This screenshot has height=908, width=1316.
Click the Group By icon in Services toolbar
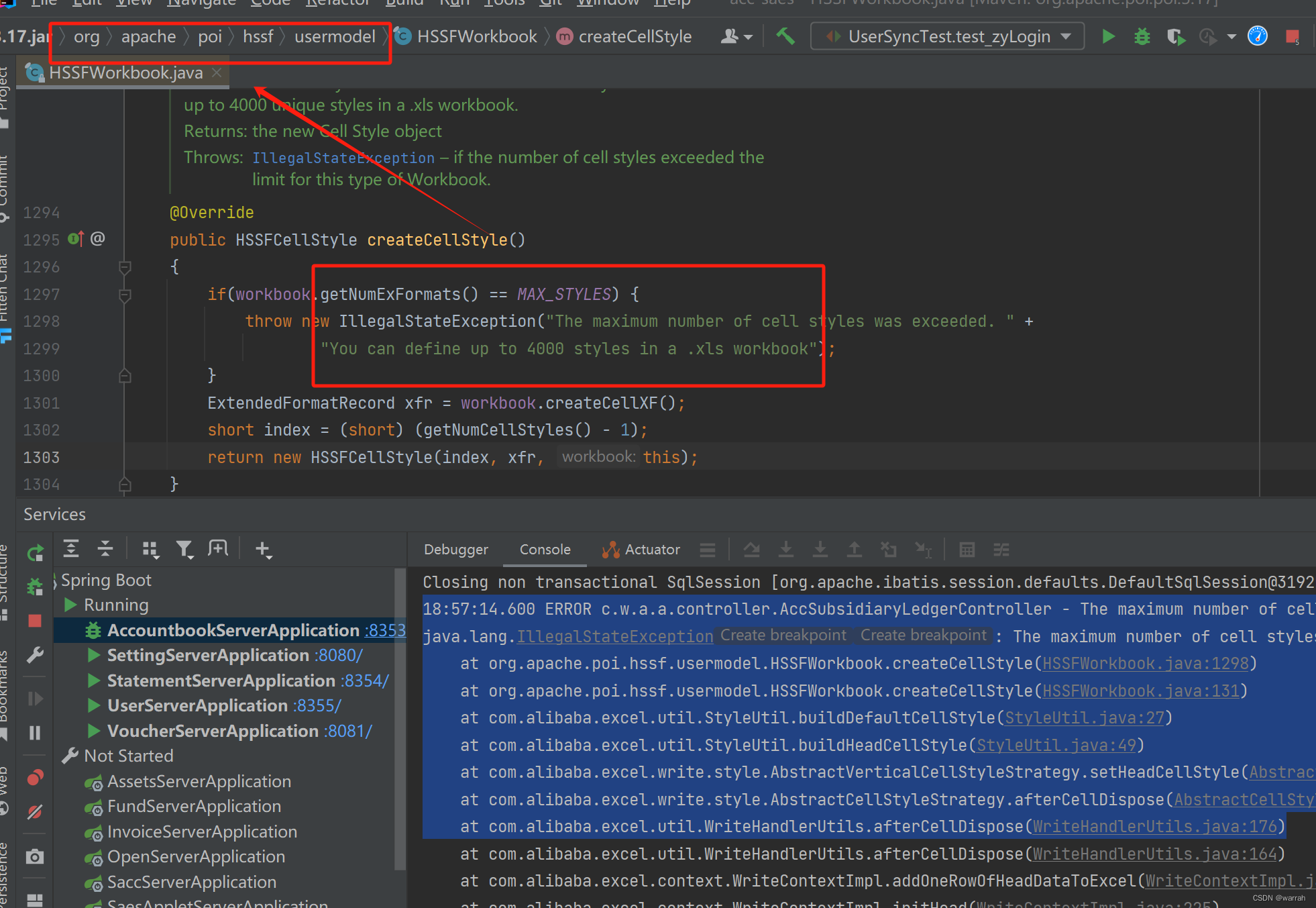coord(151,550)
